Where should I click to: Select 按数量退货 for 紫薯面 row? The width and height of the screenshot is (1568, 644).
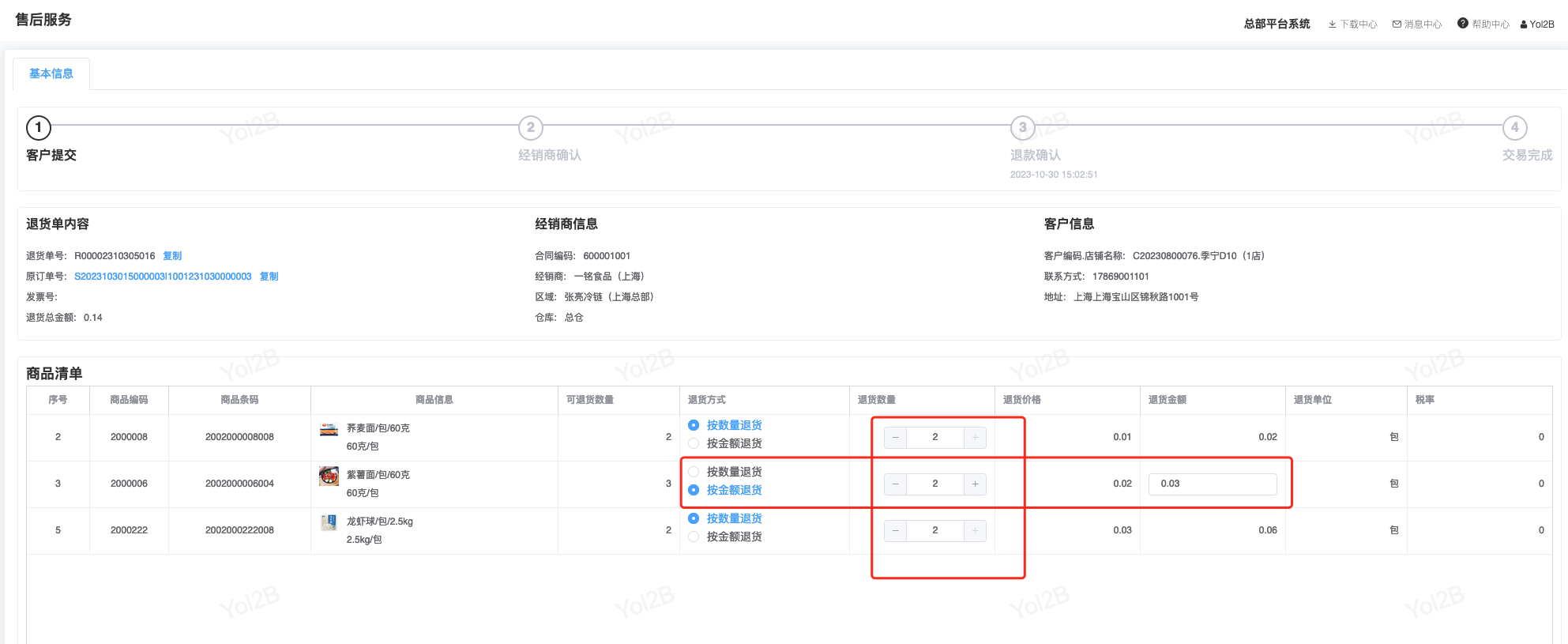694,472
